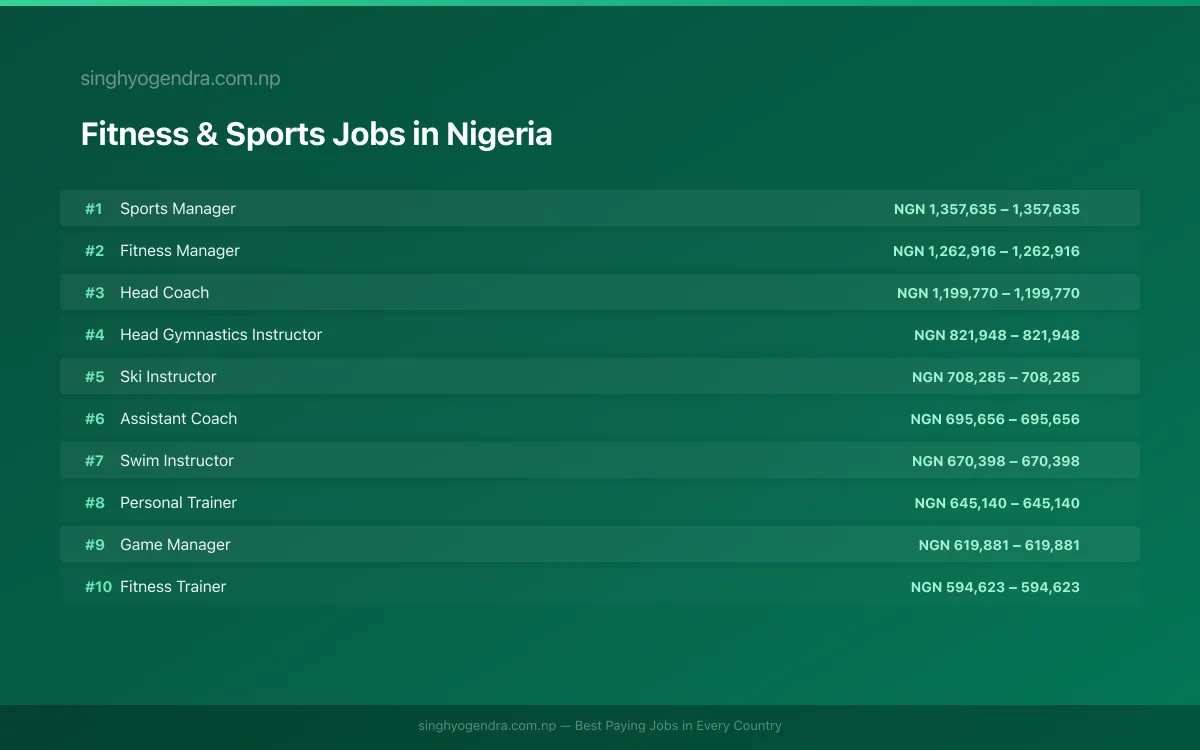Select the "Personal Trainer" job name
Image resolution: width=1200 pixels, height=750 pixels.
[178, 503]
